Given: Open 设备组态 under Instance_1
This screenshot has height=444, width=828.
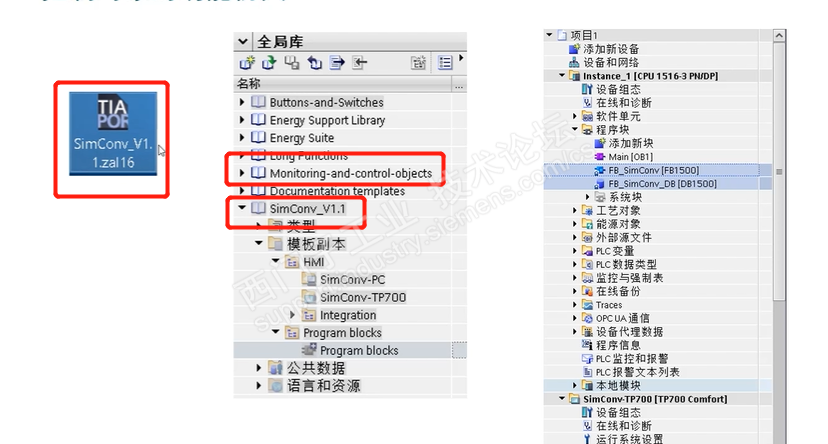Looking at the screenshot, I should pos(618,89).
